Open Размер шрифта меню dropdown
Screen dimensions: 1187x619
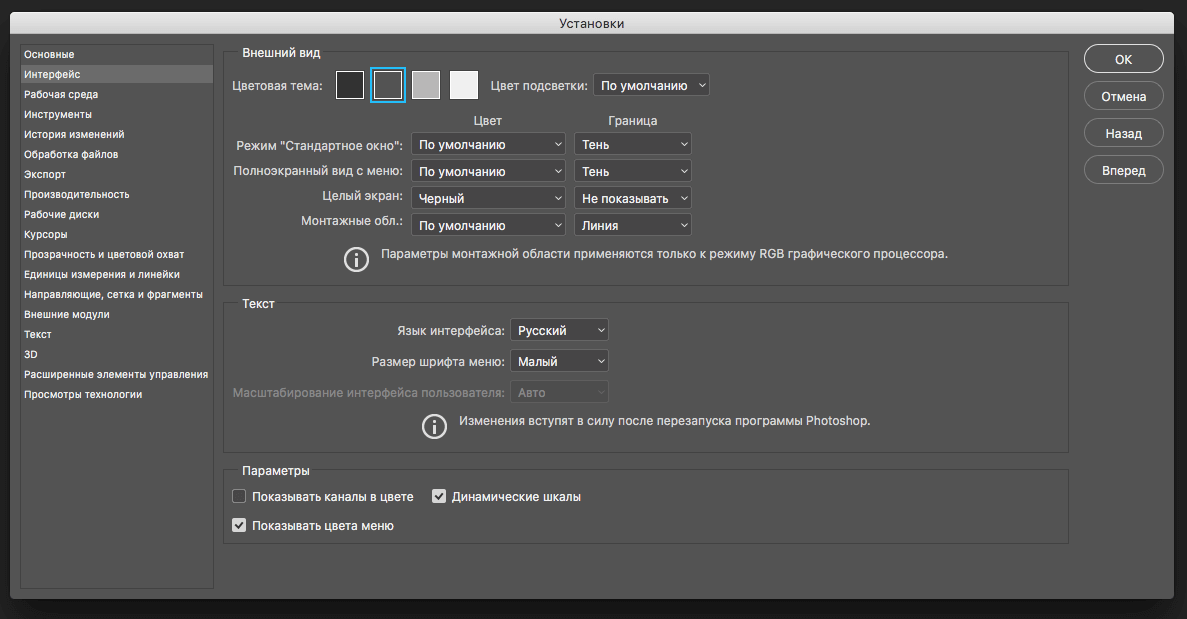point(559,361)
